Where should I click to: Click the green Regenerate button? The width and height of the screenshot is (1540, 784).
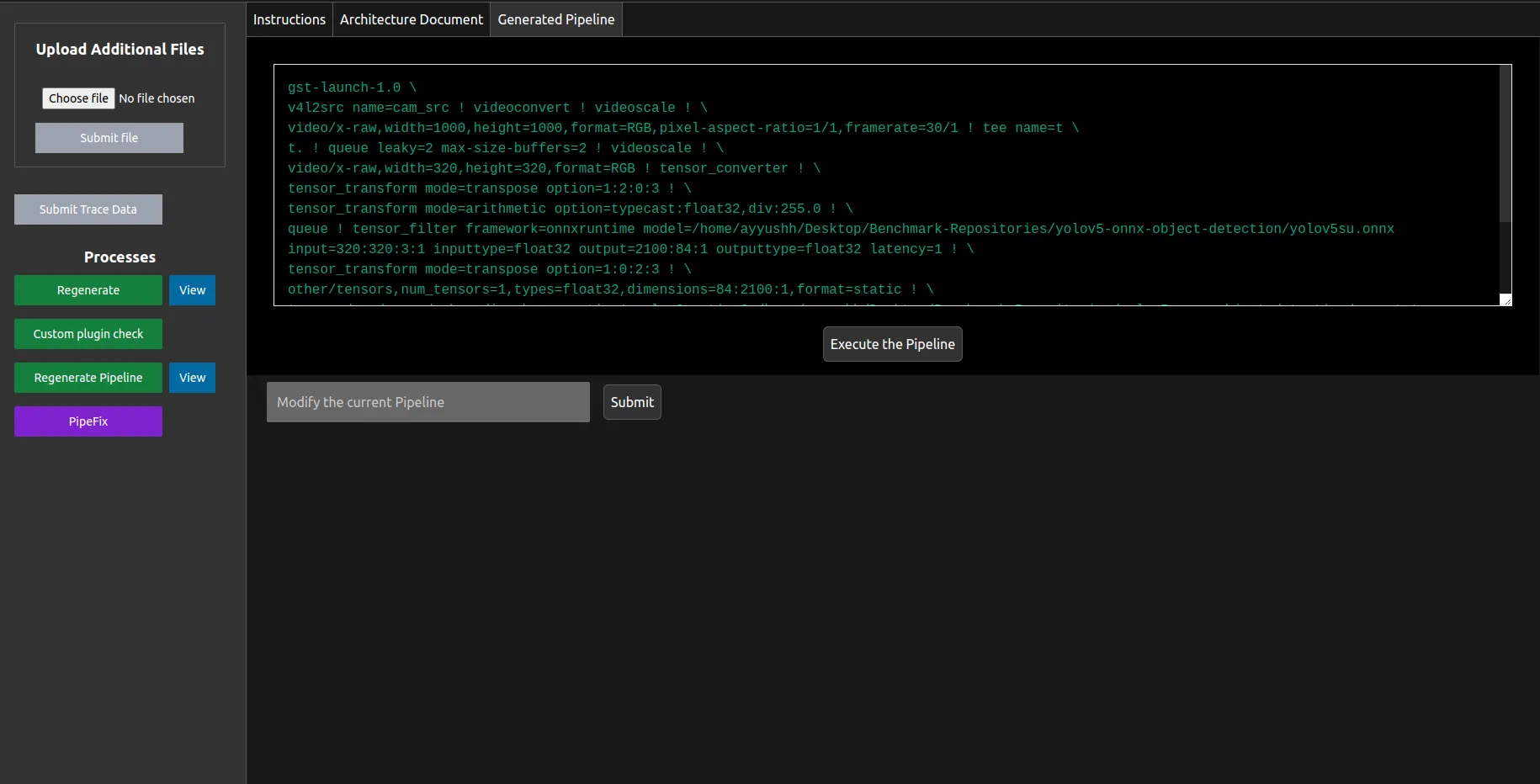point(88,290)
